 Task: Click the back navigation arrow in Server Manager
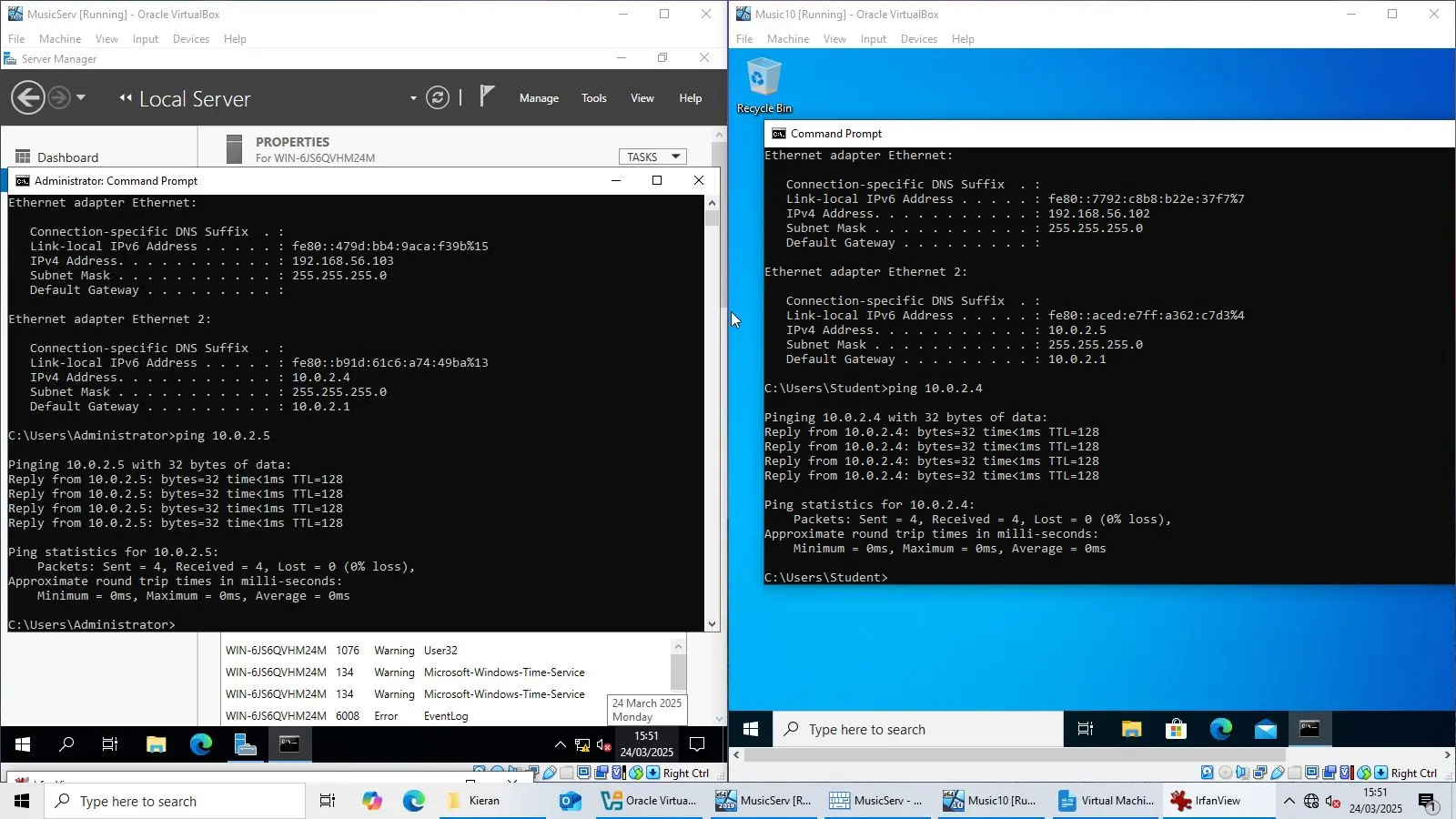click(x=27, y=97)
